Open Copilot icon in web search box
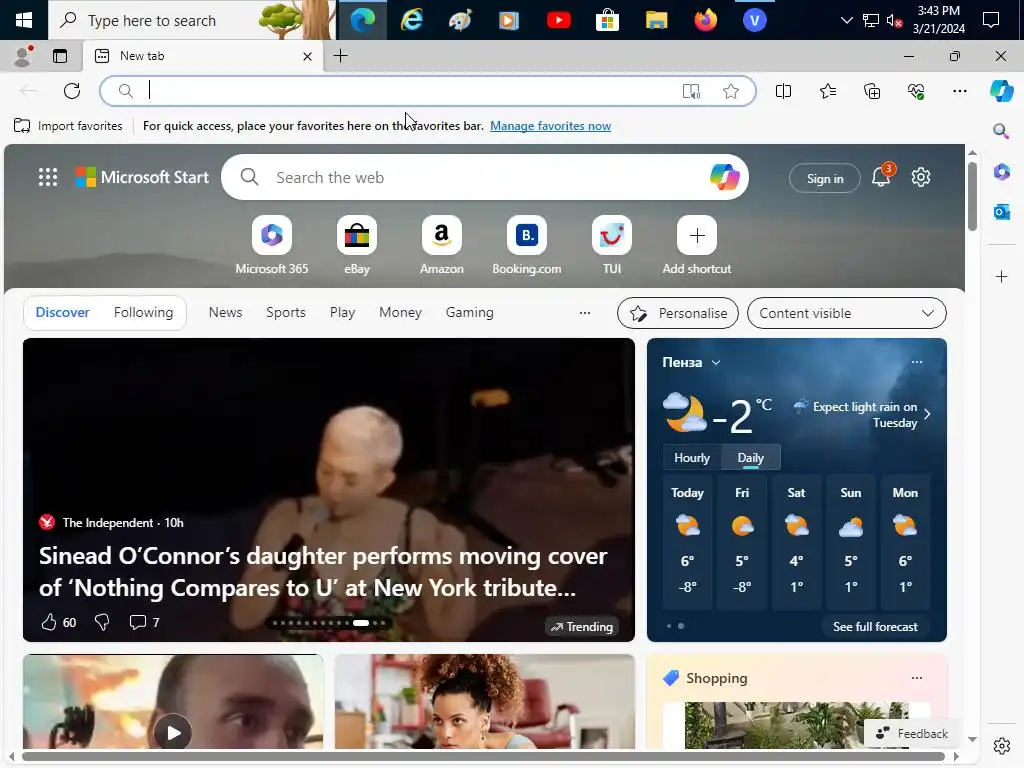The height and width of the screenshot is (768, 1024). 724,177
